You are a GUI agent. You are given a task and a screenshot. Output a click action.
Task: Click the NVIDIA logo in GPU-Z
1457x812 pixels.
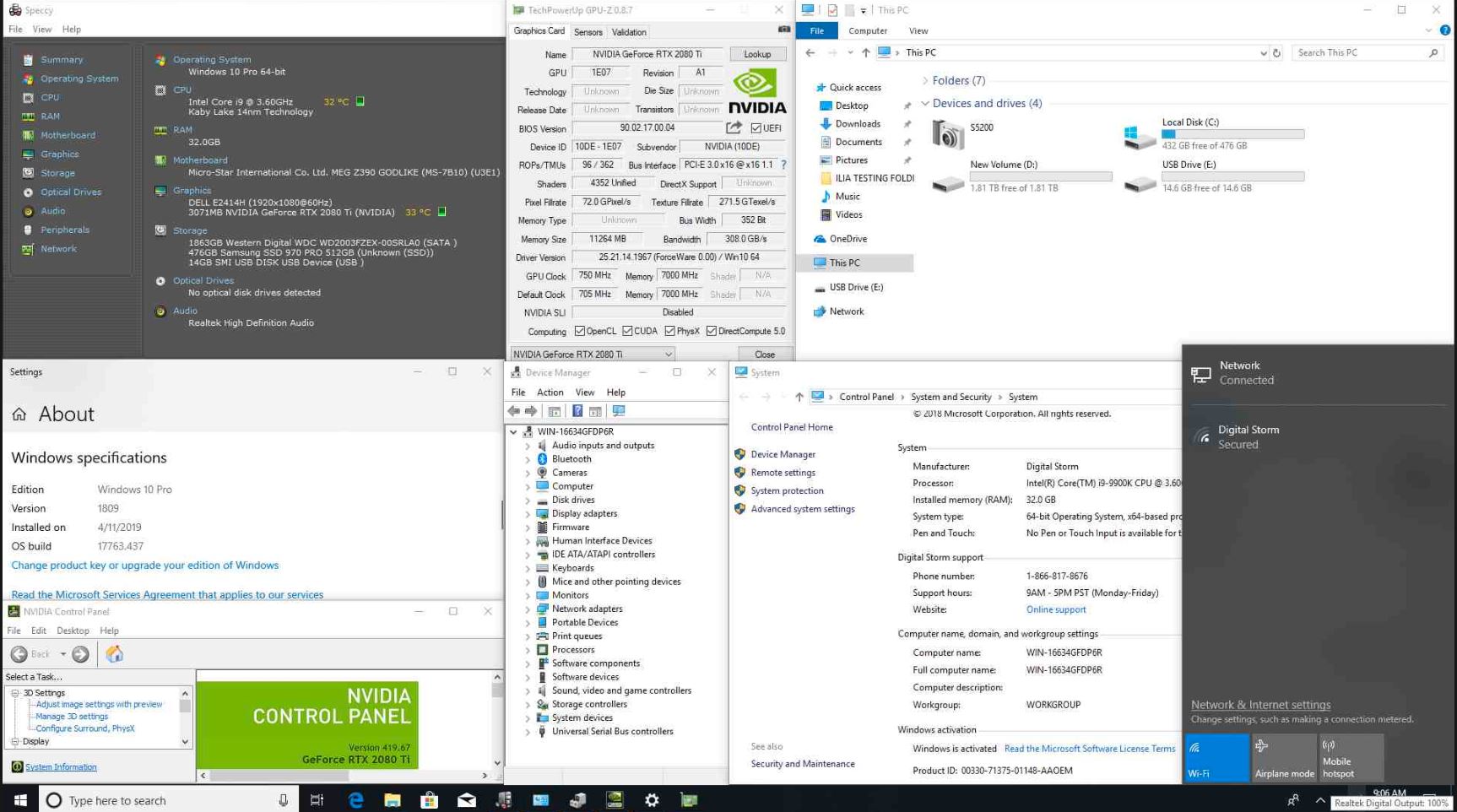click(757, 92)
